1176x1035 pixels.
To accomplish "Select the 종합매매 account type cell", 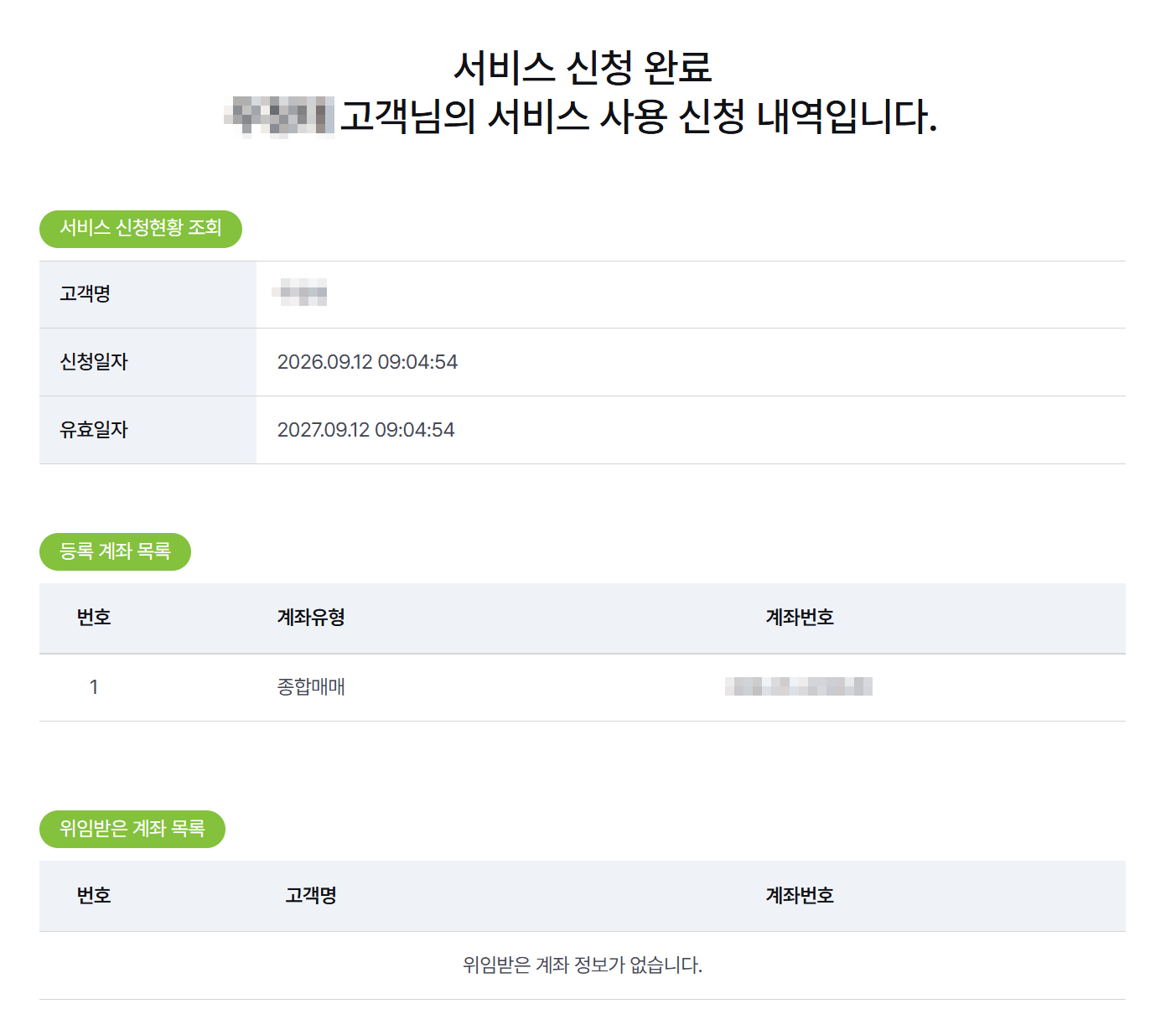I will [311, 687].
